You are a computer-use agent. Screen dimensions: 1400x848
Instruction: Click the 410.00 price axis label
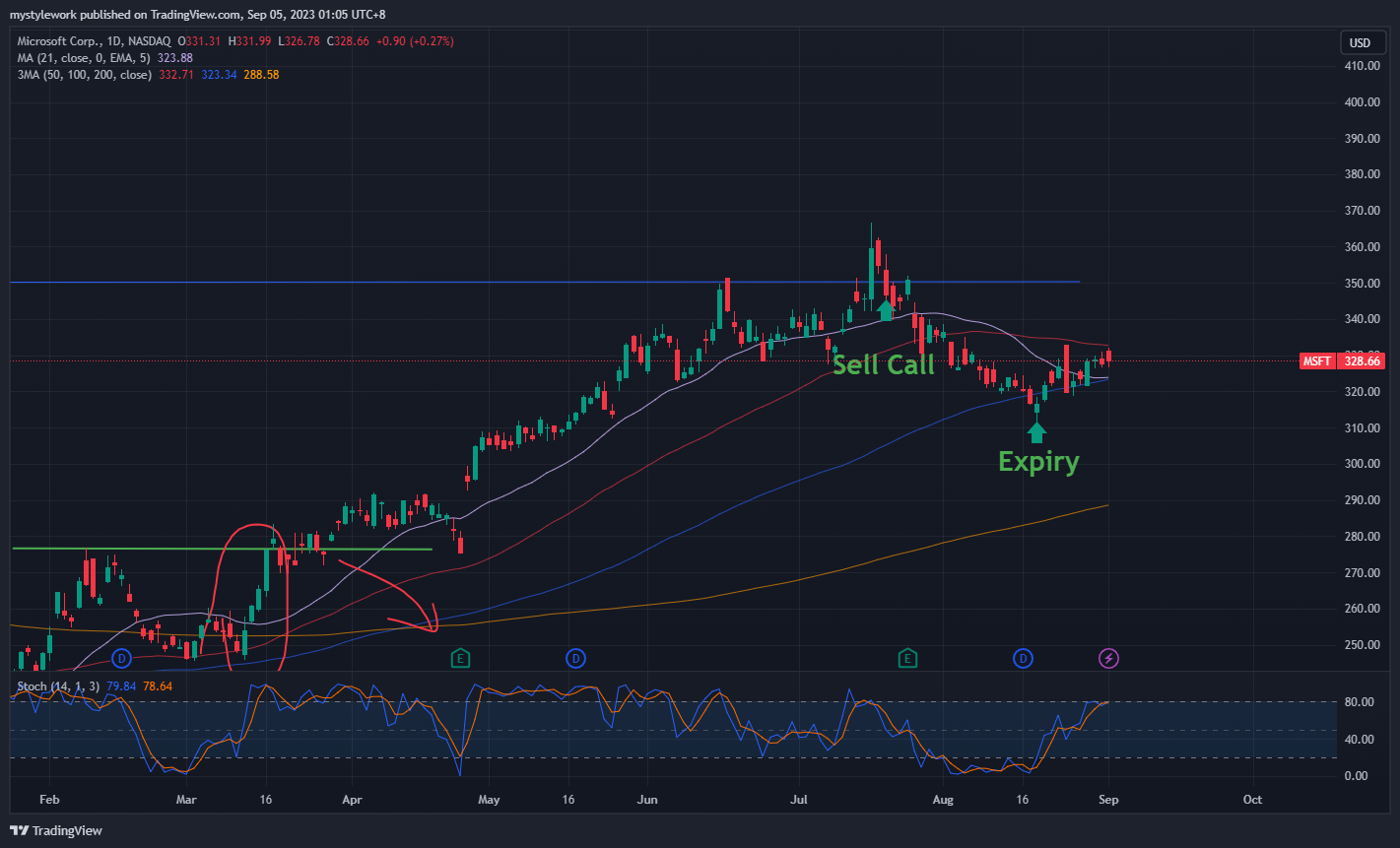[x=1361, y=66]
